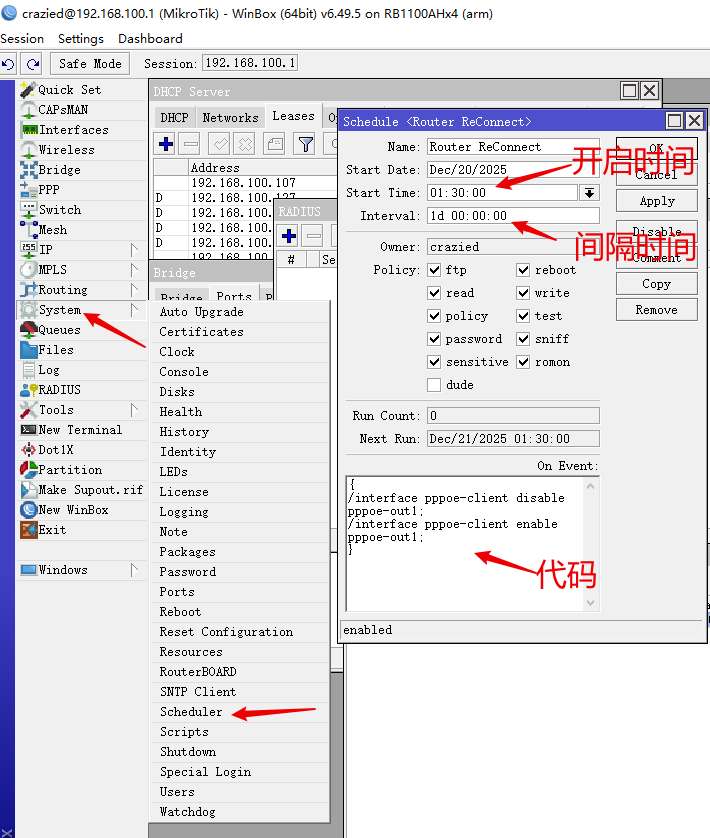Click the Interval input field
The width and height of the screenshot is (710, 838).
512,216
